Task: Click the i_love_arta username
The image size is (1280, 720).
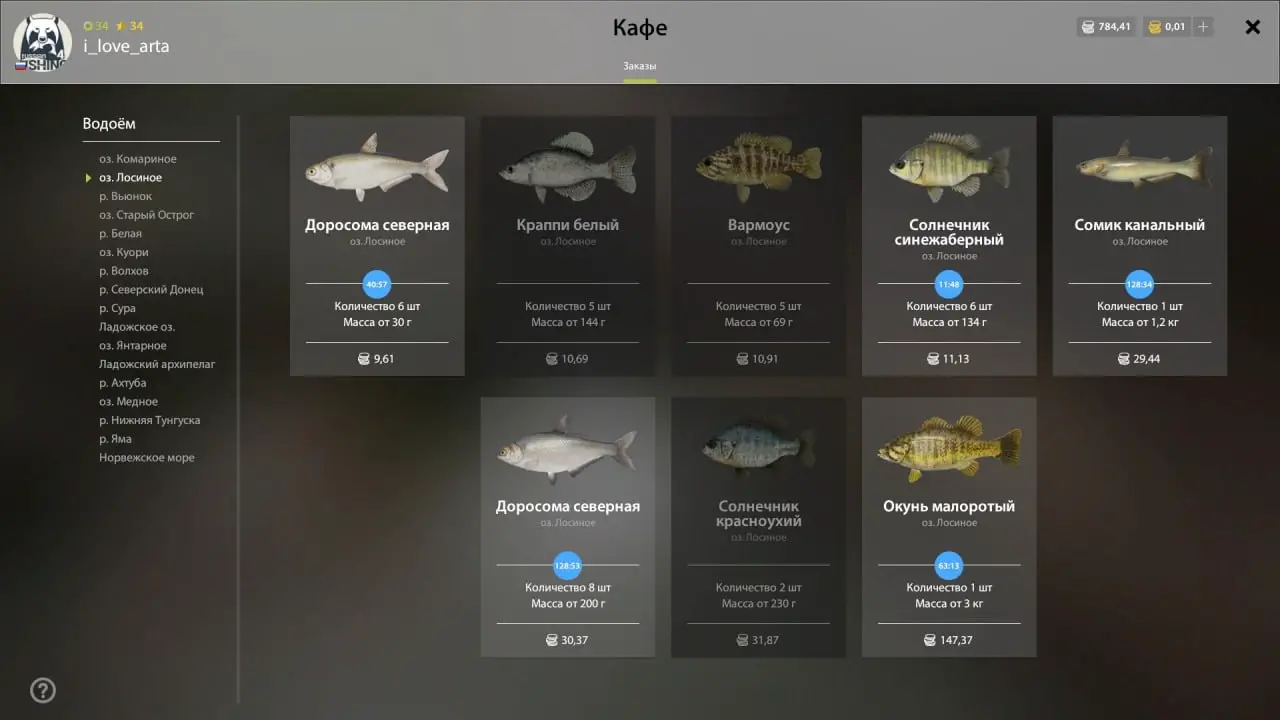Action: coord(126,46)
